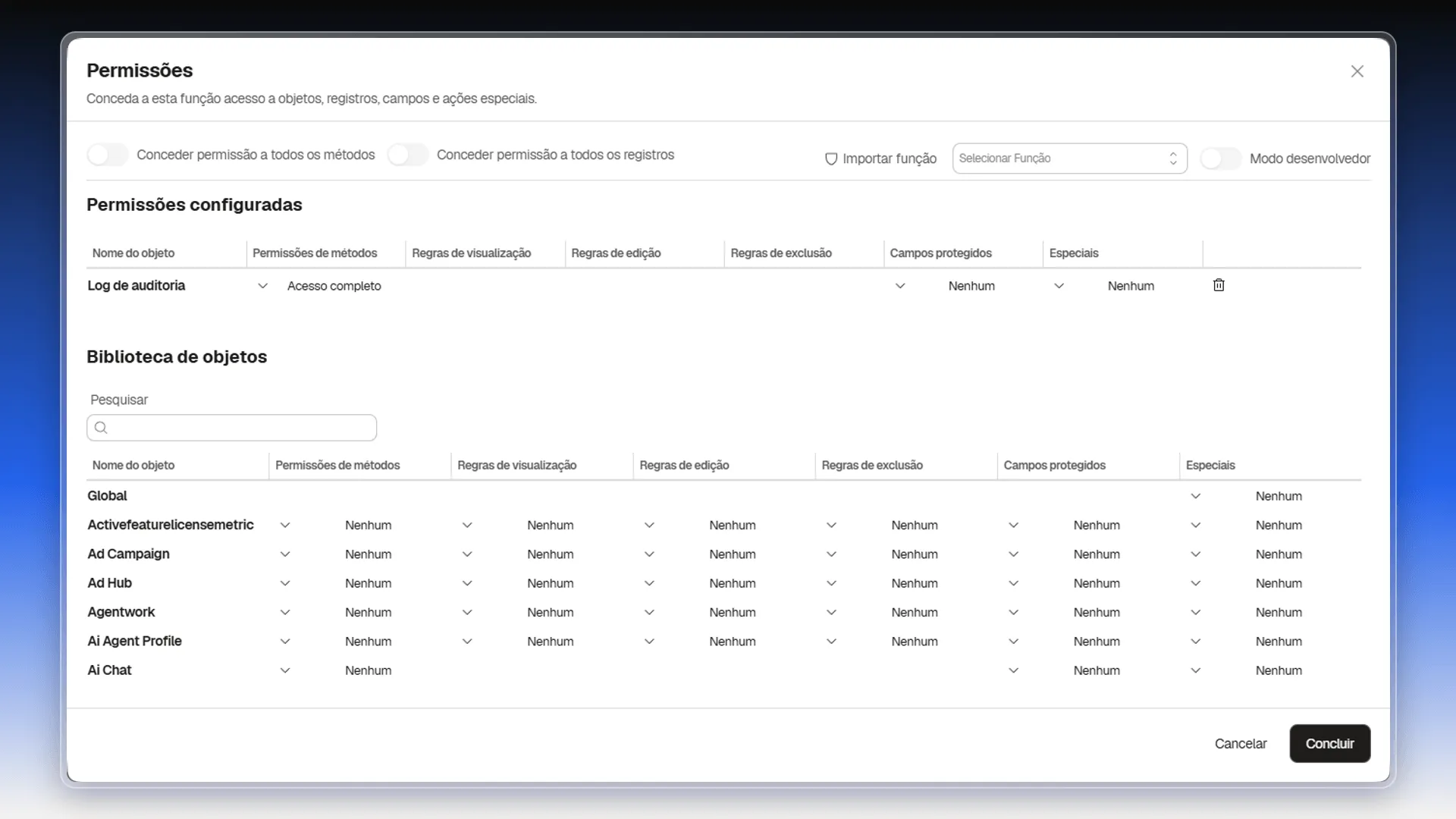Toggle grant permission to all records

click(408, 155)
